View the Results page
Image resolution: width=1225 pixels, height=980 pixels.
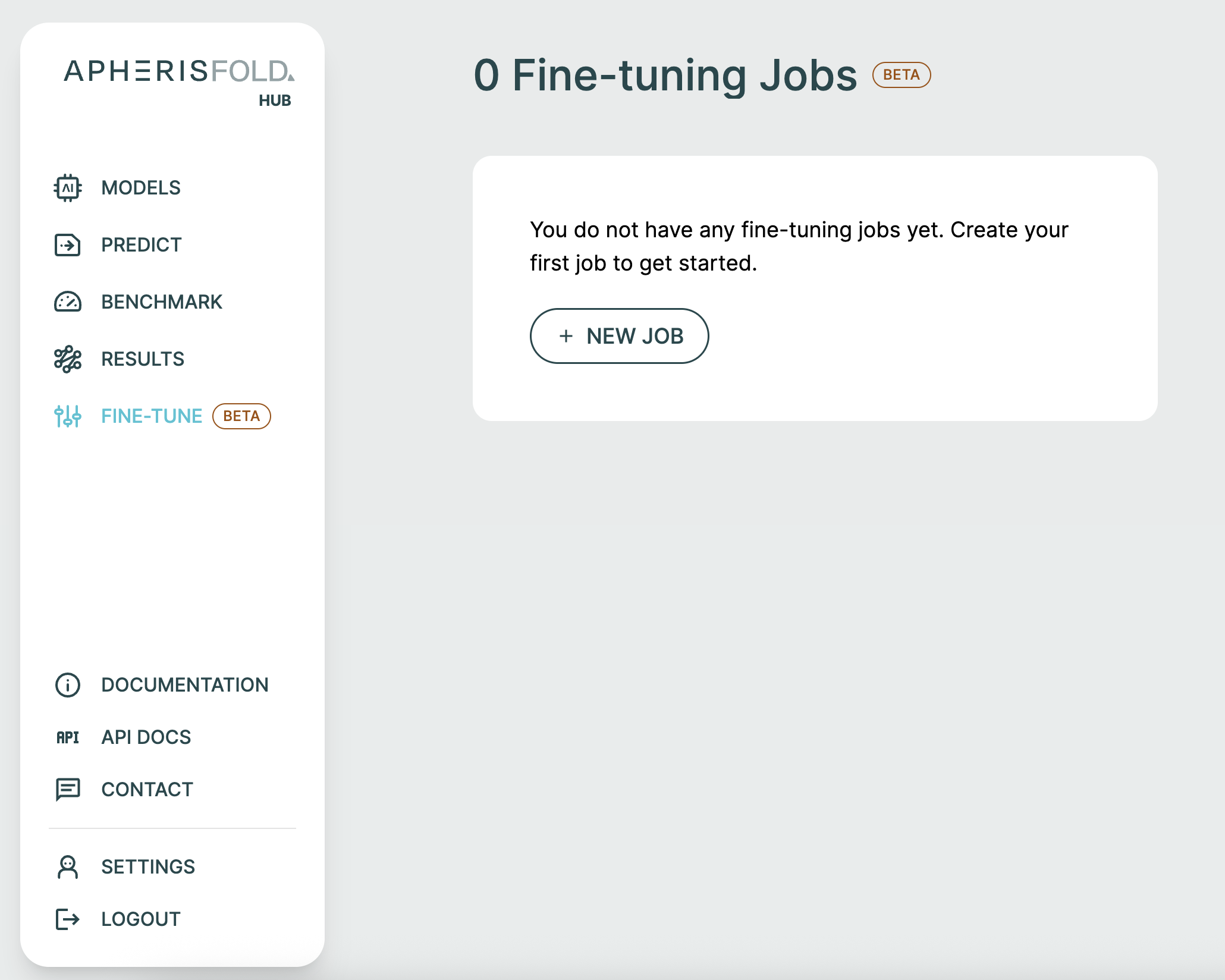pos(143,359)
